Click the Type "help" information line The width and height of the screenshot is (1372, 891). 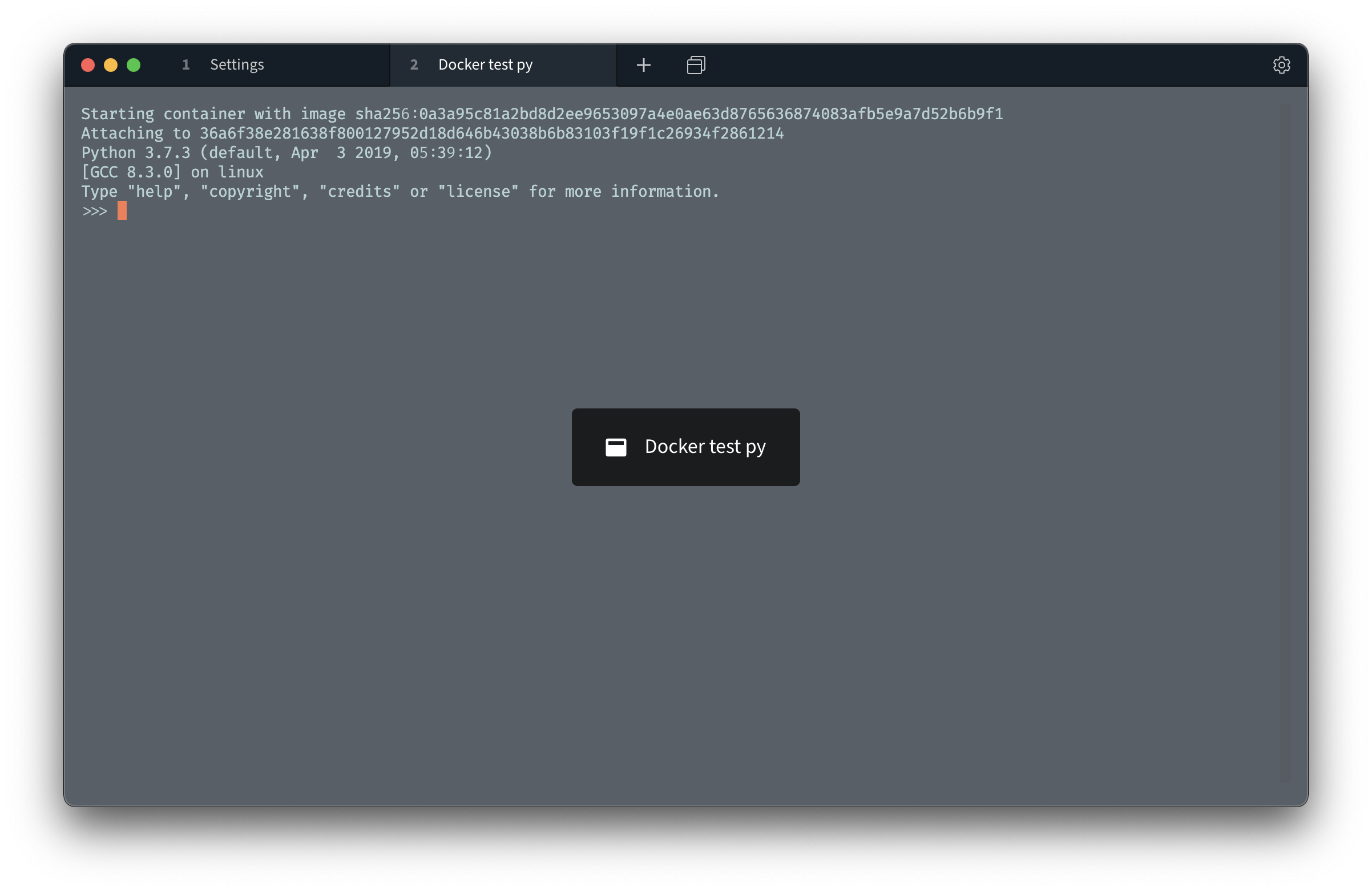[x=400, y=192]
